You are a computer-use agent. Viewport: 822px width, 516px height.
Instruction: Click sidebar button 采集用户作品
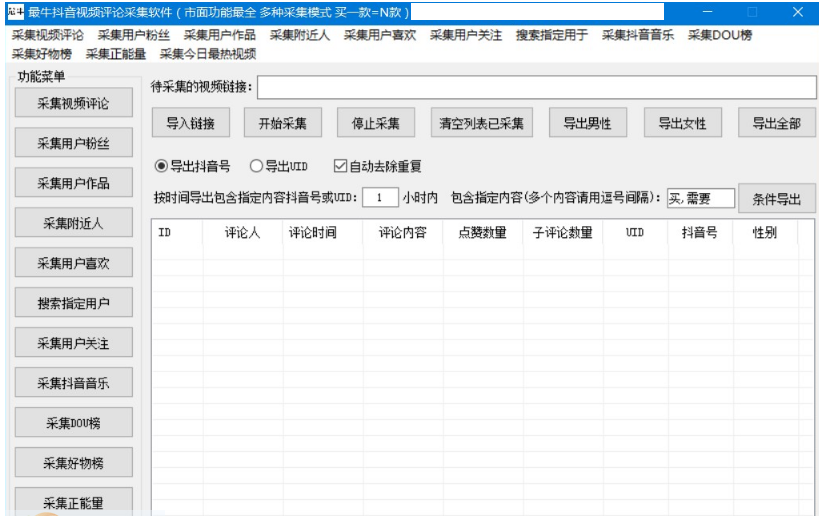click(x=73, y=182)
